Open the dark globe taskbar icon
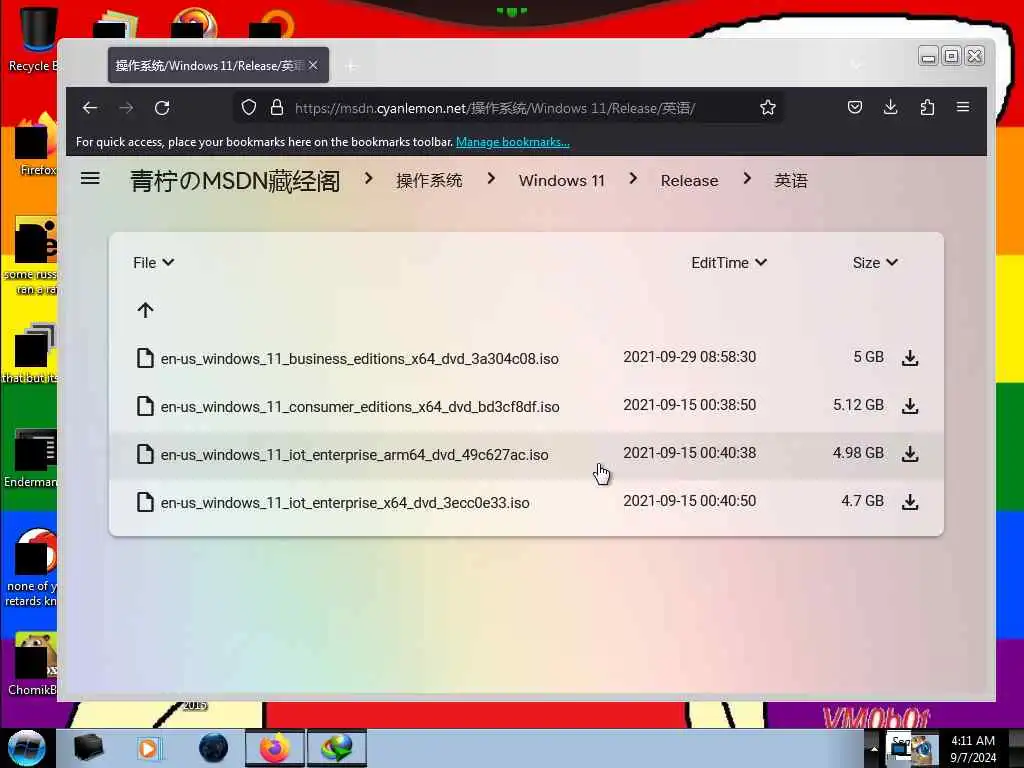The width and height of the screenshot is (1024, 768). coord(214,748)
